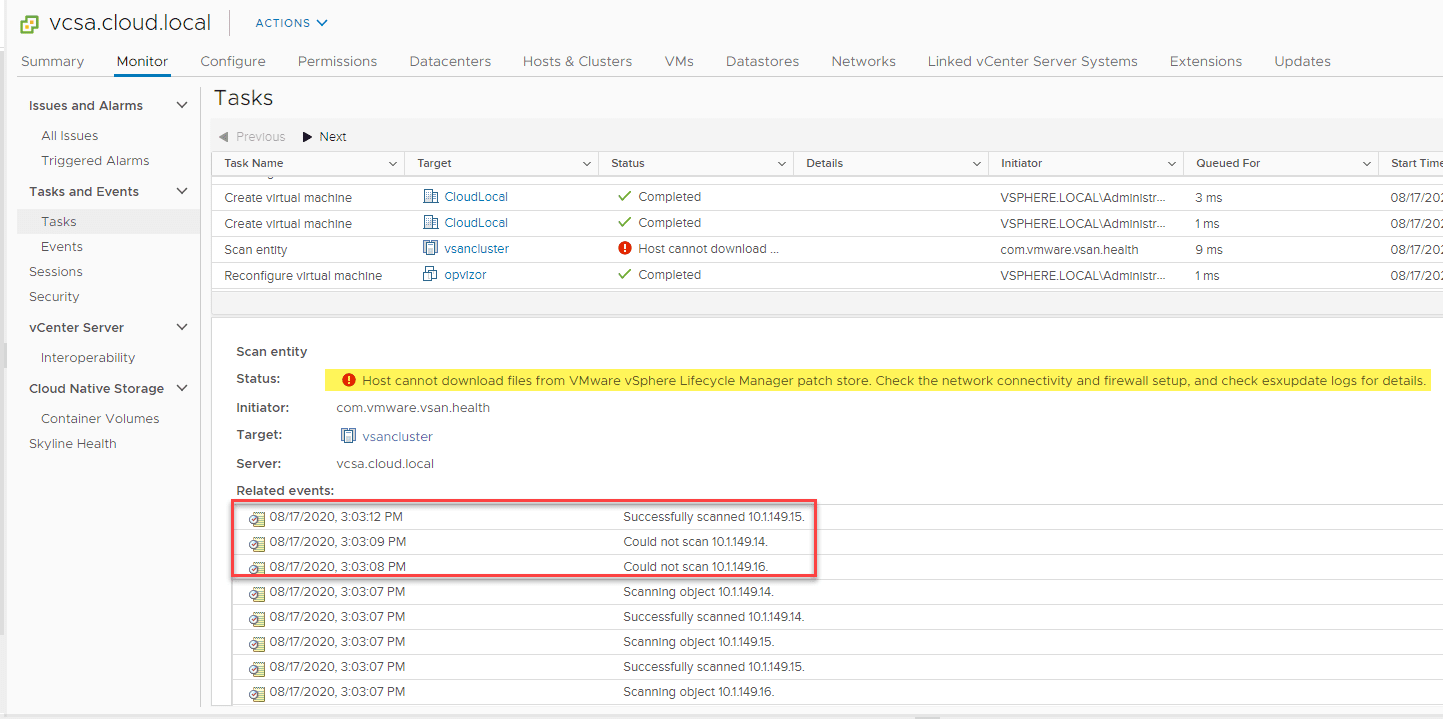Collapse the Cloud Native Storage section
The image size is (1443, 719).
(182, 388)
